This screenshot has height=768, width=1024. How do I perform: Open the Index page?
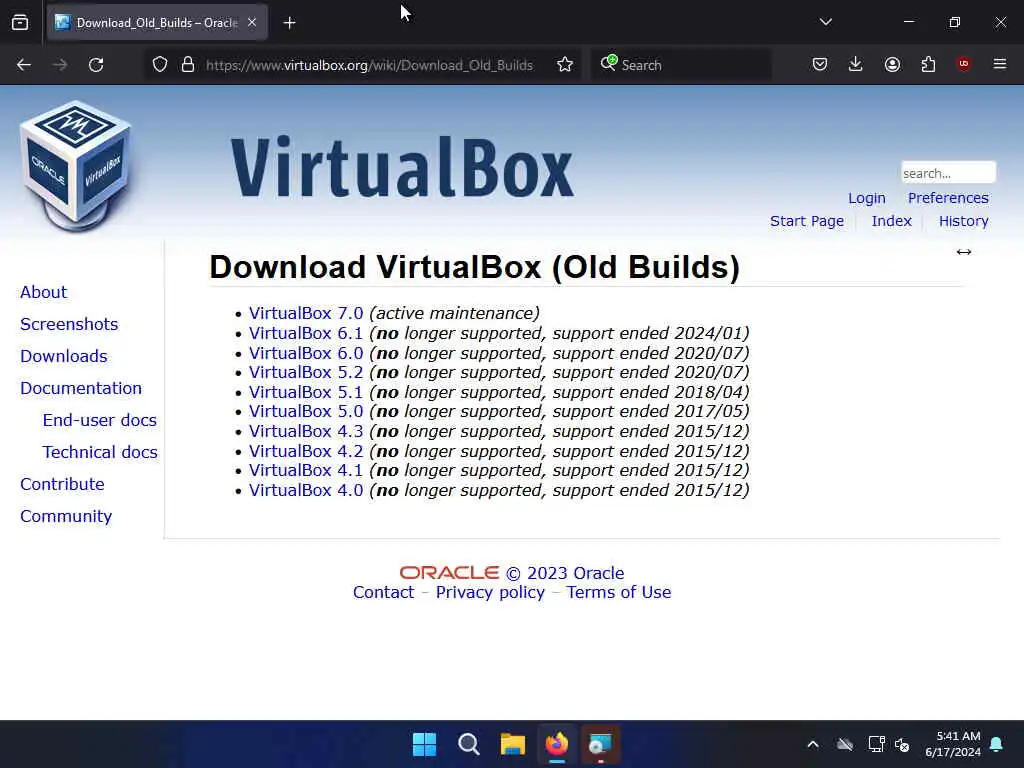[x=891, y=221]
